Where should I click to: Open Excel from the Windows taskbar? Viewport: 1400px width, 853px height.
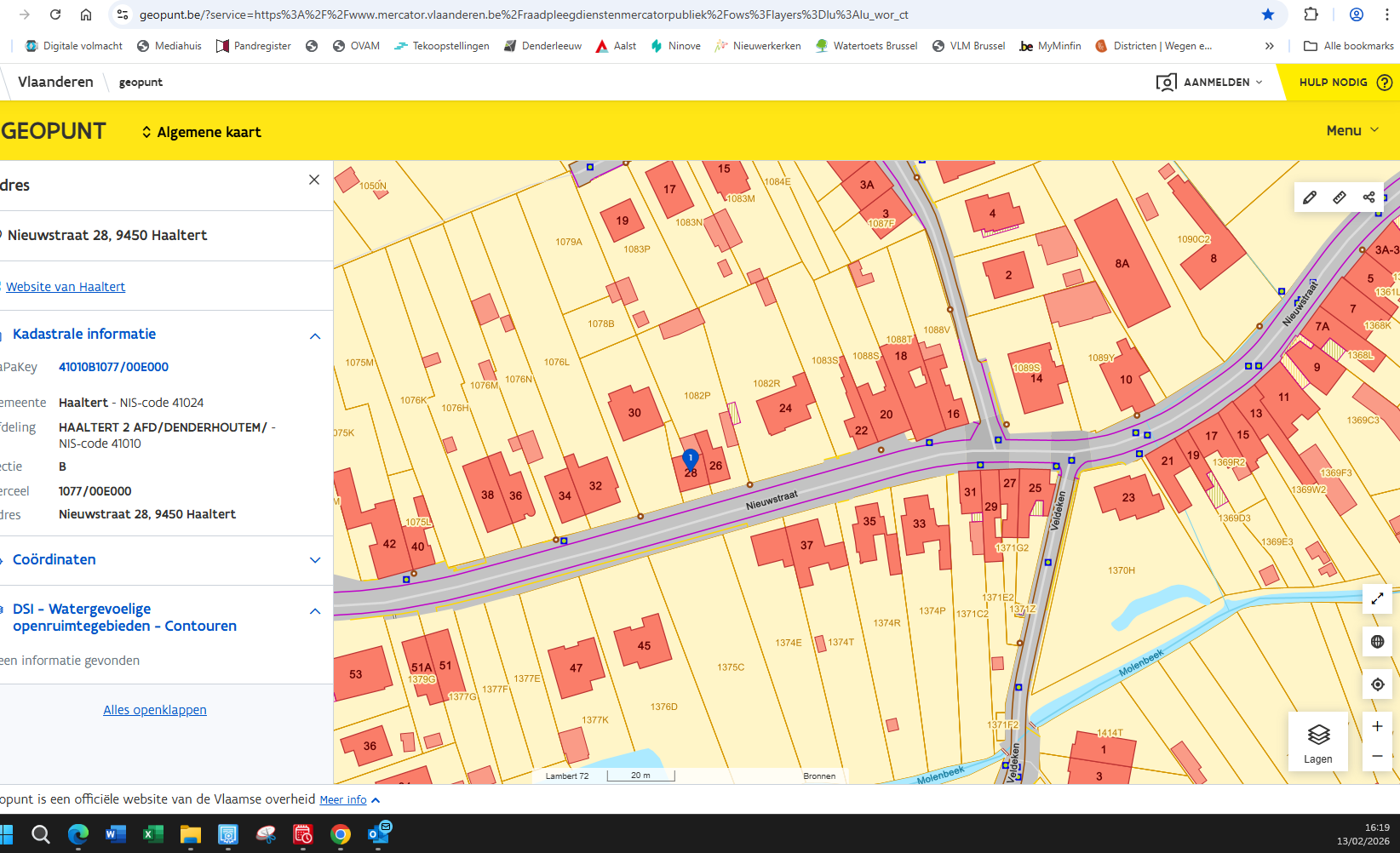click(152, 834)
